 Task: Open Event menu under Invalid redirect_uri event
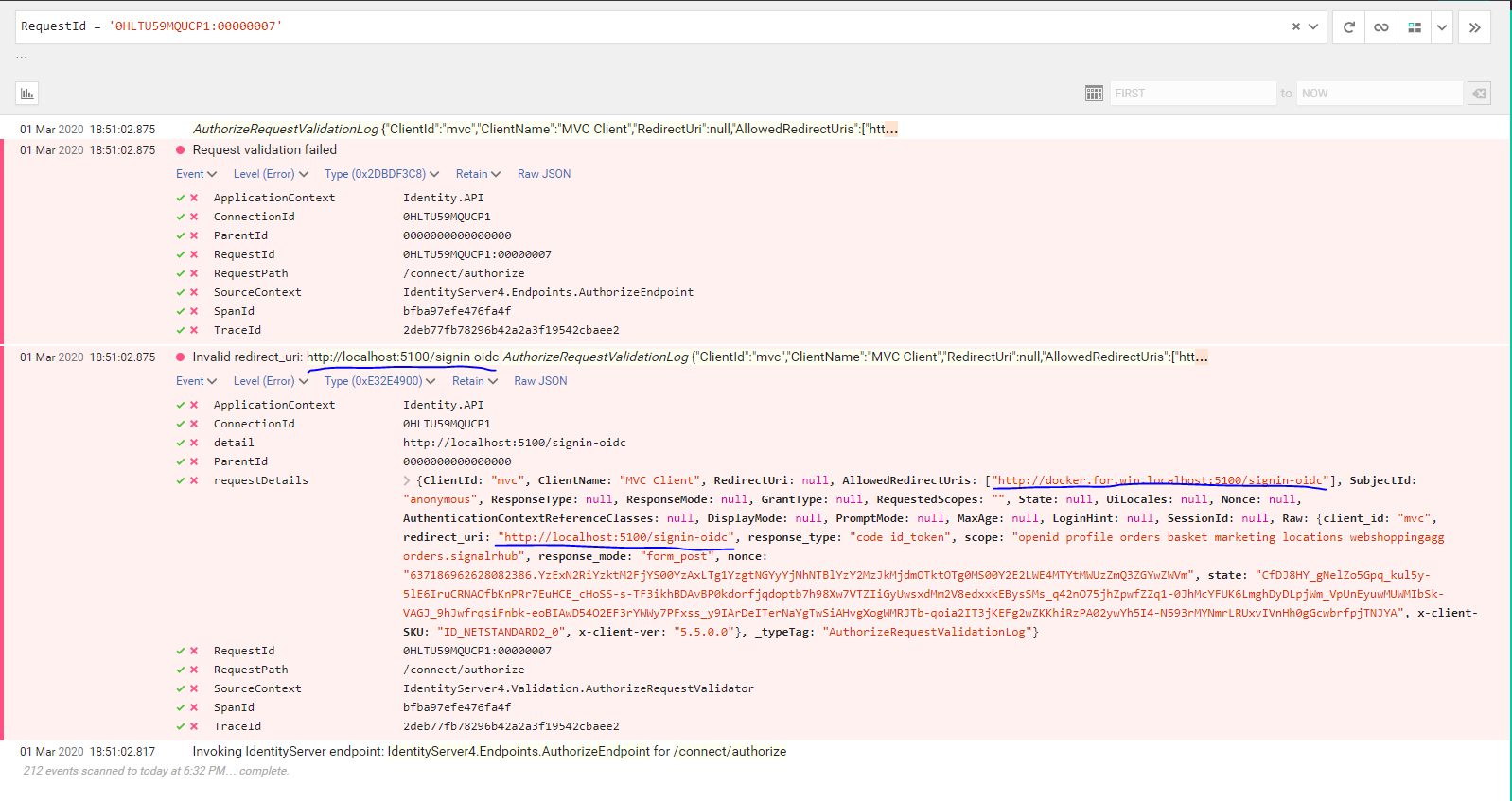(x=196, y=381)
